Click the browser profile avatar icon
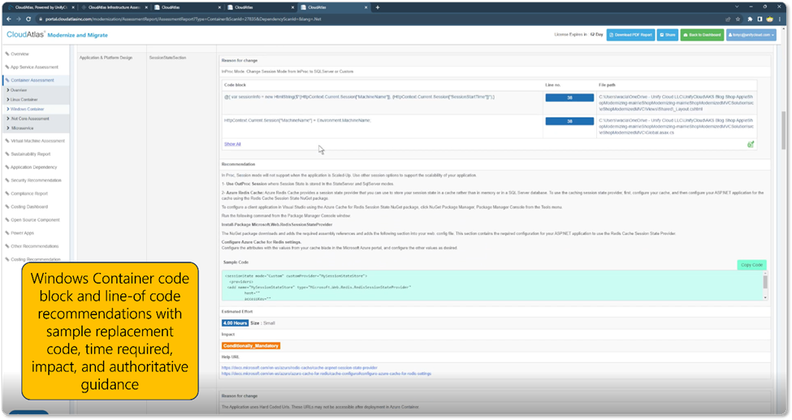 [770, 19]
